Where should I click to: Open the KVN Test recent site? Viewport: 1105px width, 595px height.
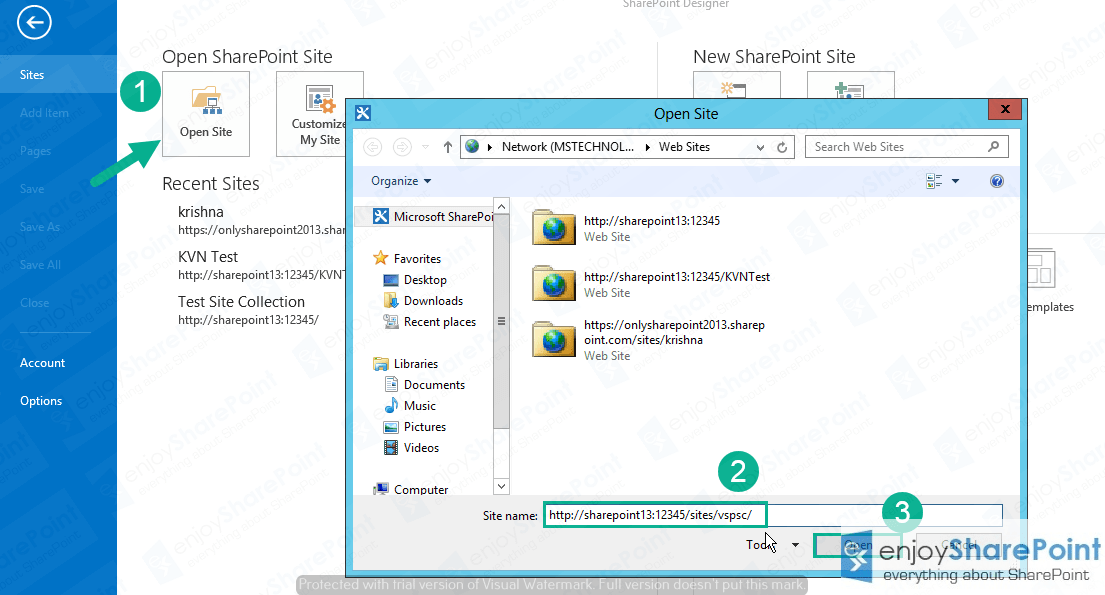tap(261, 265)
